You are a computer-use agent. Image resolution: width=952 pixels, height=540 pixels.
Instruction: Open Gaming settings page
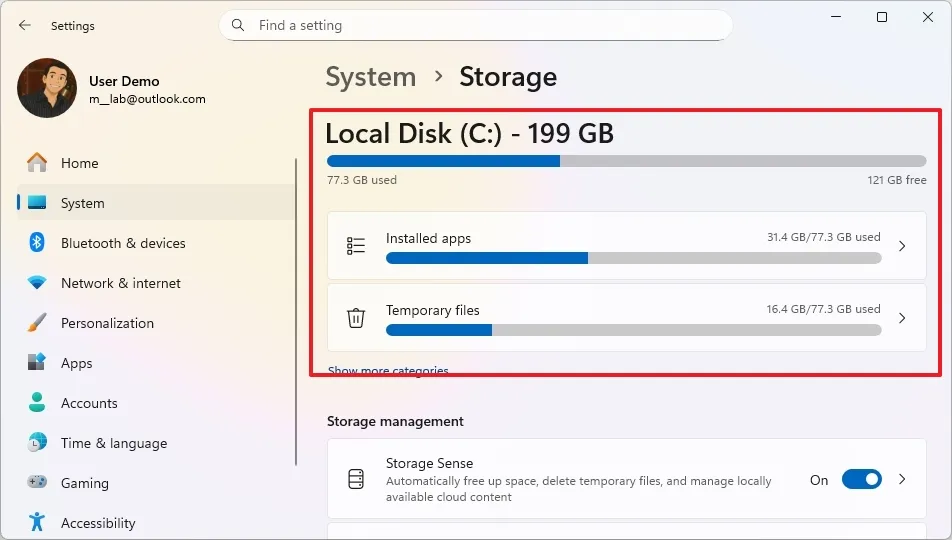[156, 483]
